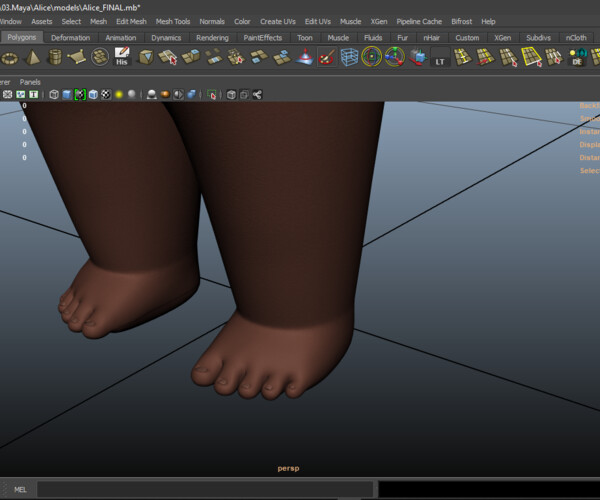Open the Edit Mesh menu
Image resolution: width=600 pixels, height=500 pixels.
click(x=131, y=21)
